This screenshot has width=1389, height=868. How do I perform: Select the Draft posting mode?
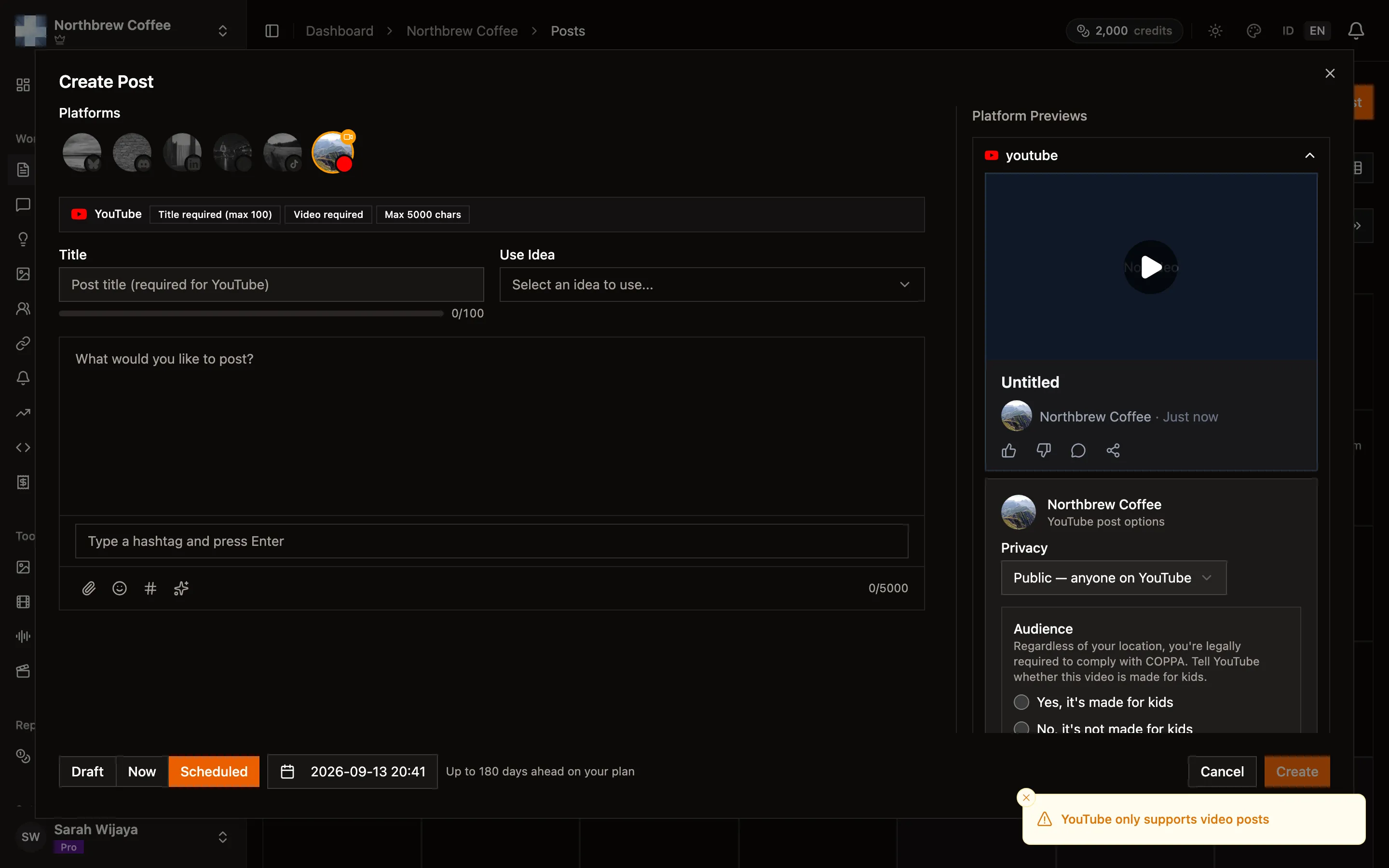click(x=87, y=772)
